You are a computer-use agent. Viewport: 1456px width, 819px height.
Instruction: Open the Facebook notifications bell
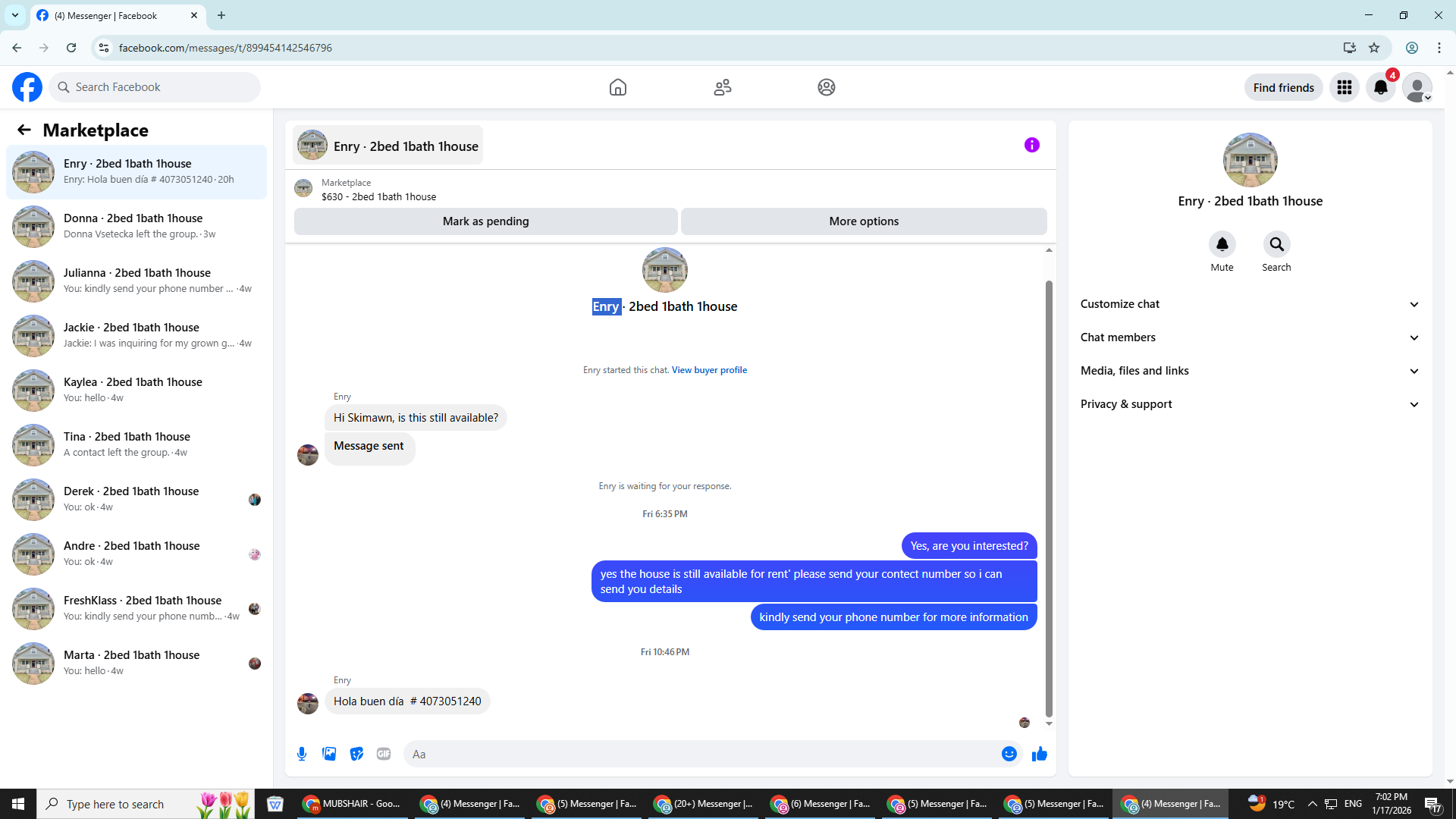coord(1380,87)
